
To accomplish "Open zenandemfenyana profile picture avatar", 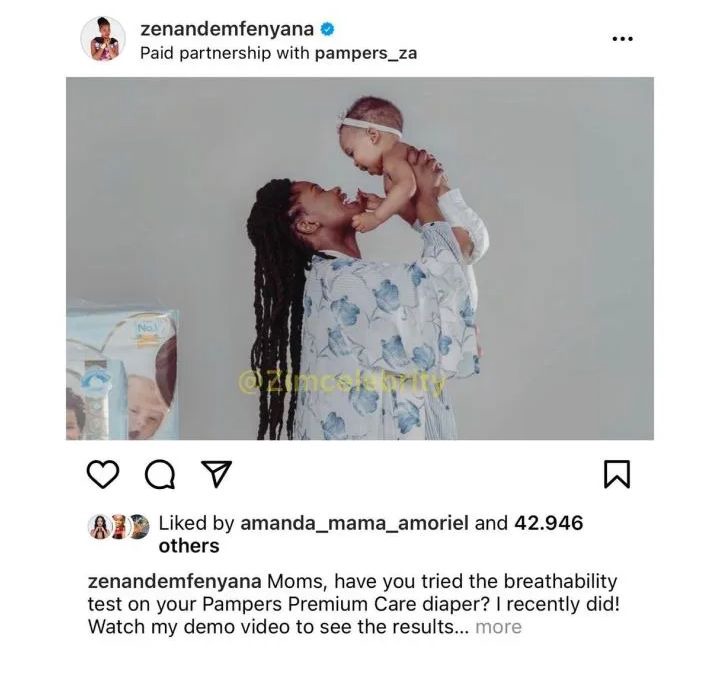I will click(103, 39).
